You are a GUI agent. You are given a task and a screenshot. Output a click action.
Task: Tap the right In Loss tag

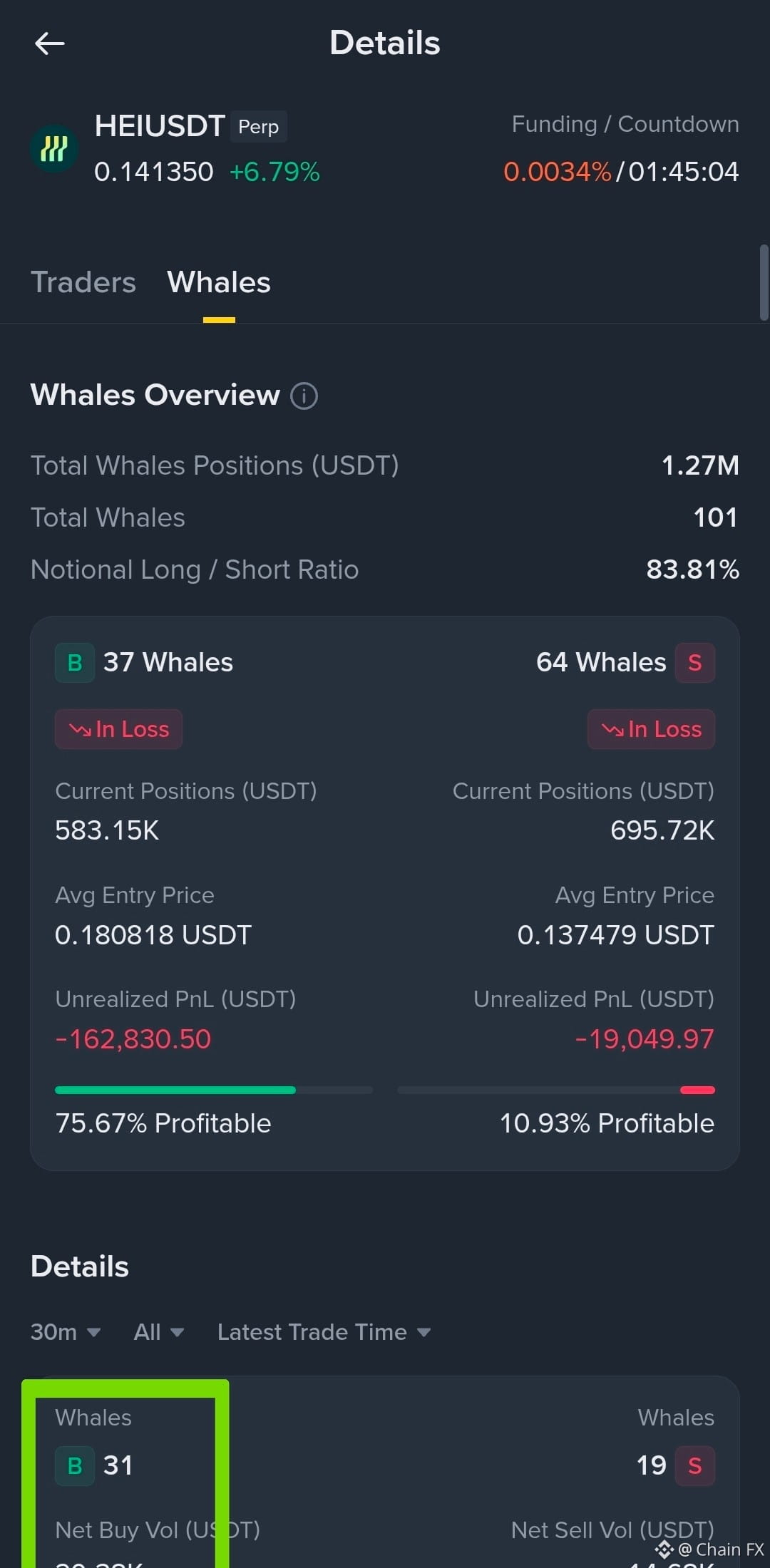(x=651, y=729)
